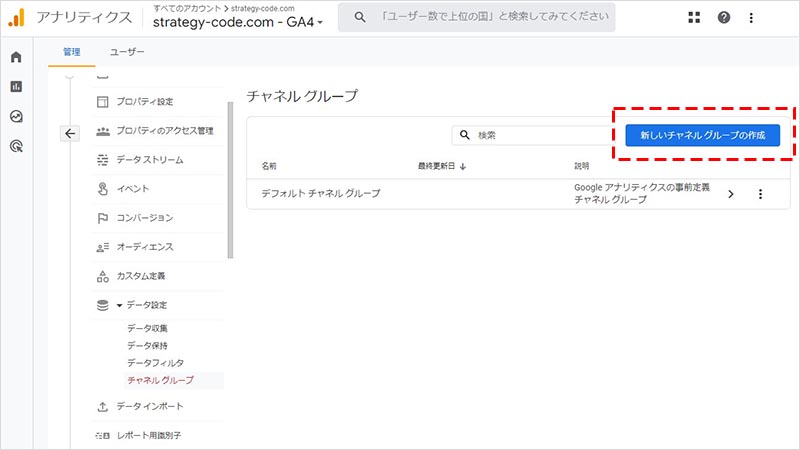Image resolution: width=800 pixels, height=450 pixels.
Task: Click the admin sidebar scrollbar
Action: tap(230, 170)
